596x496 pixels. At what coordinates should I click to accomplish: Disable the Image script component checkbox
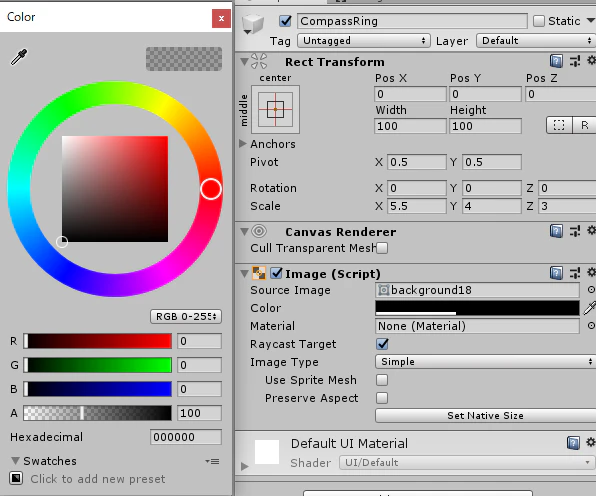point(276,273)
